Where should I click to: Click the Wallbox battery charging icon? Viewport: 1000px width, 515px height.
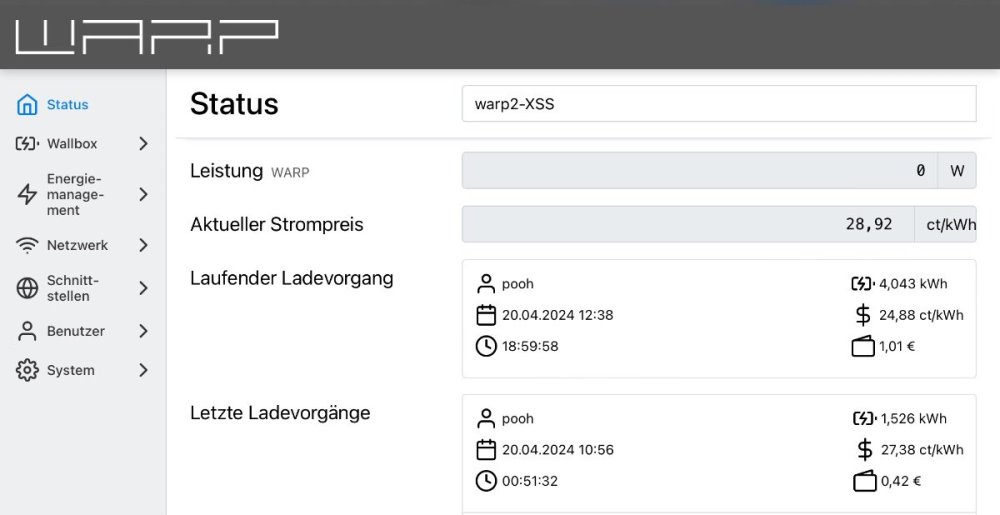pos(27,144)
